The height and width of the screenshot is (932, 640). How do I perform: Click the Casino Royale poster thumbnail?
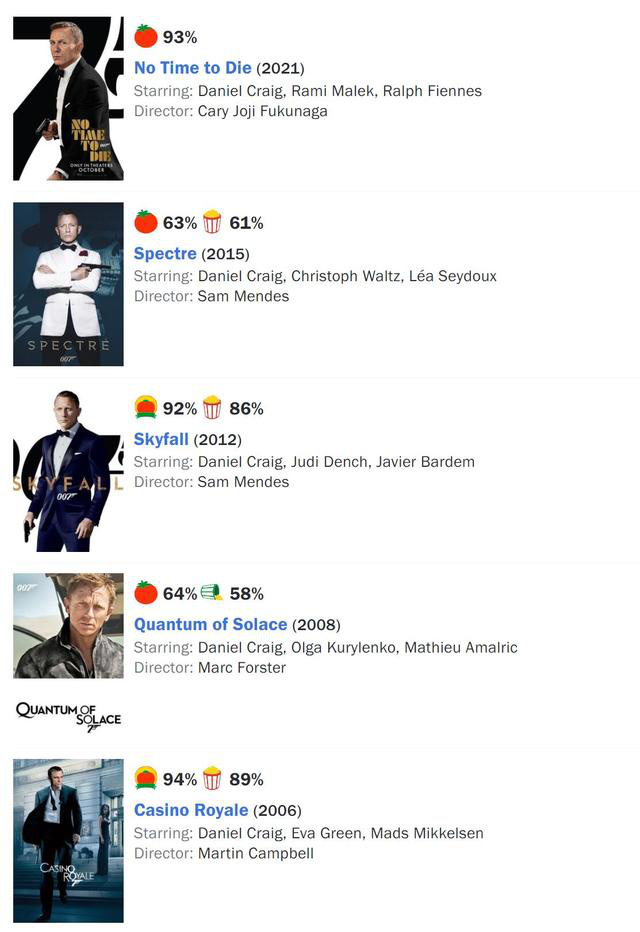click(68, 841)
